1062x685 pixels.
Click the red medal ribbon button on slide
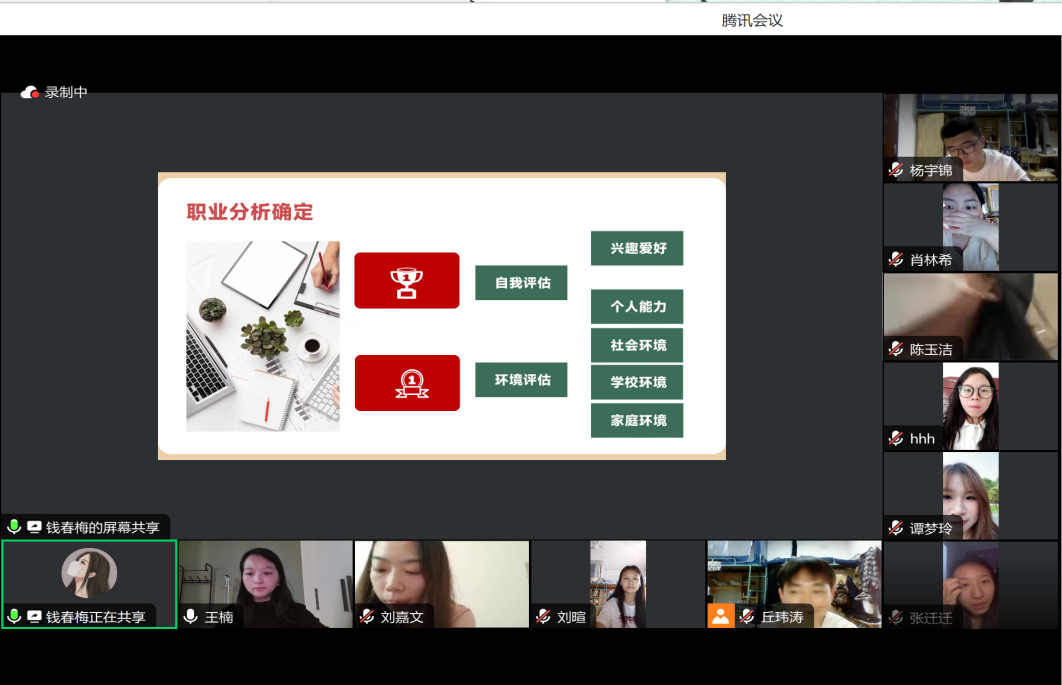(x=407, y=383)
